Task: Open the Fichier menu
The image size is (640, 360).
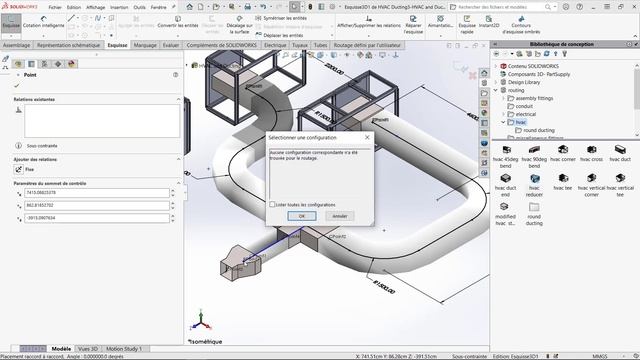Action: click(x=55, y=7)
